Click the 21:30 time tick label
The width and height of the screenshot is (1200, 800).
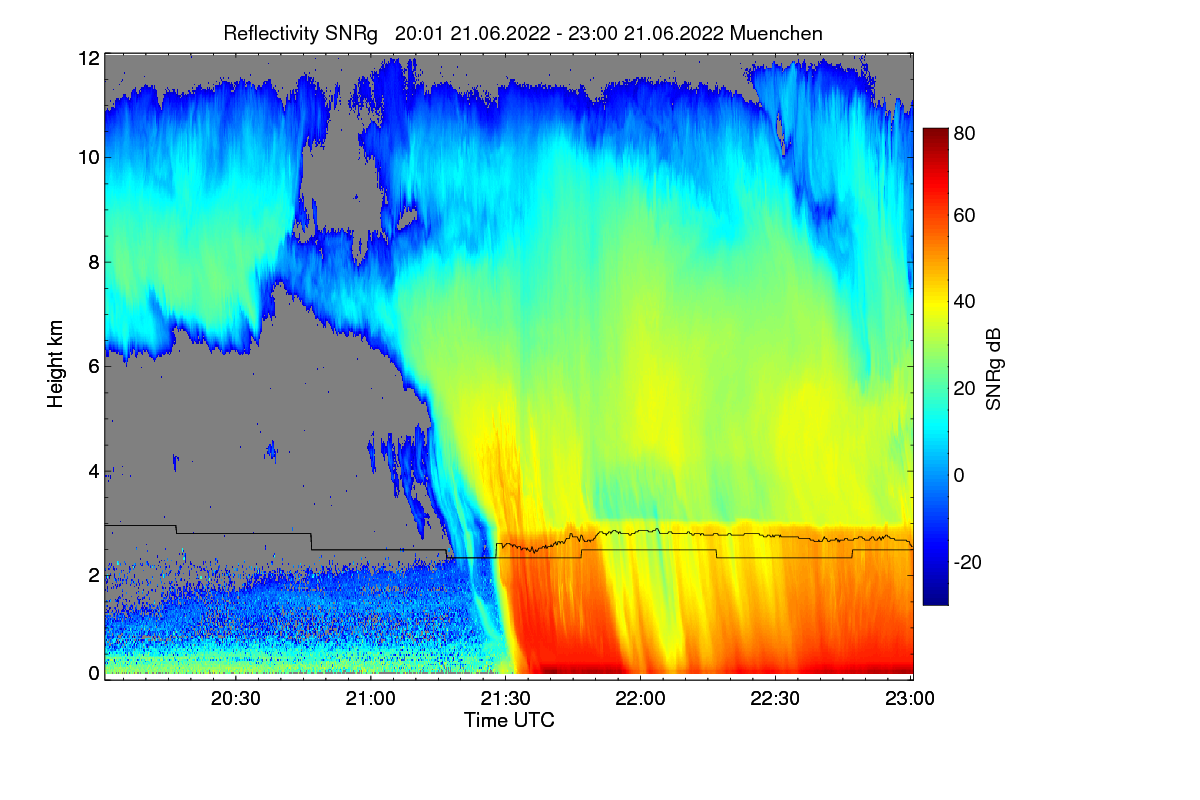pos(506,699)
